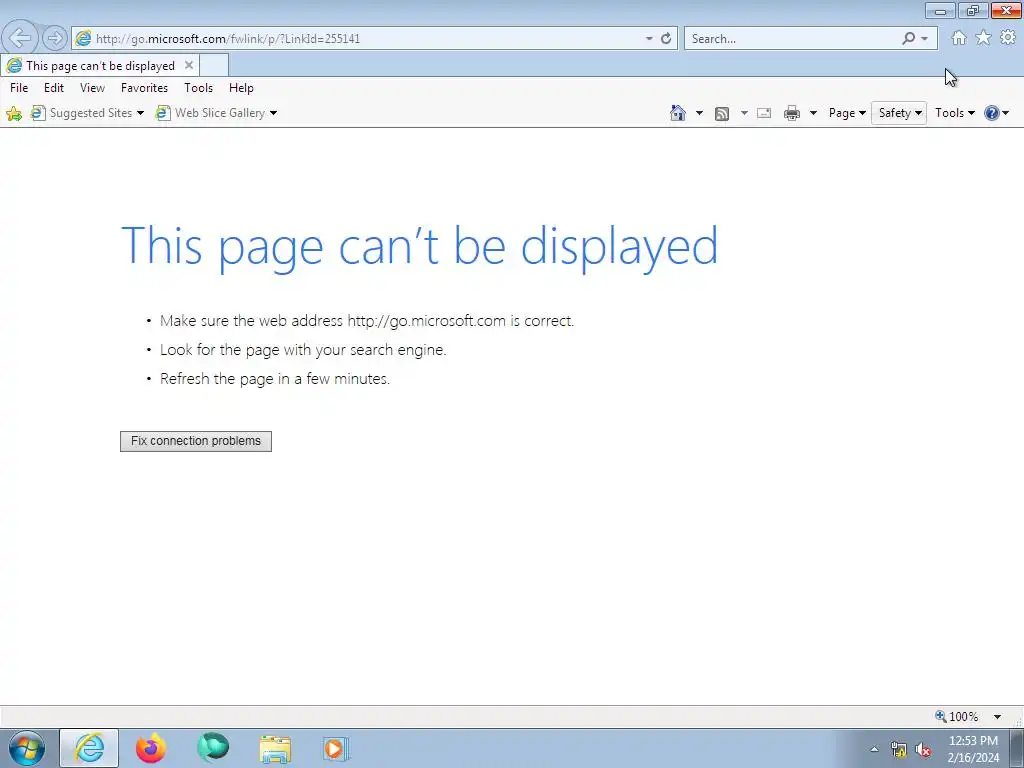Click the Forward arrow navigation button
Viewport: 1024px width, 768px height.
(x=55, y=39)
